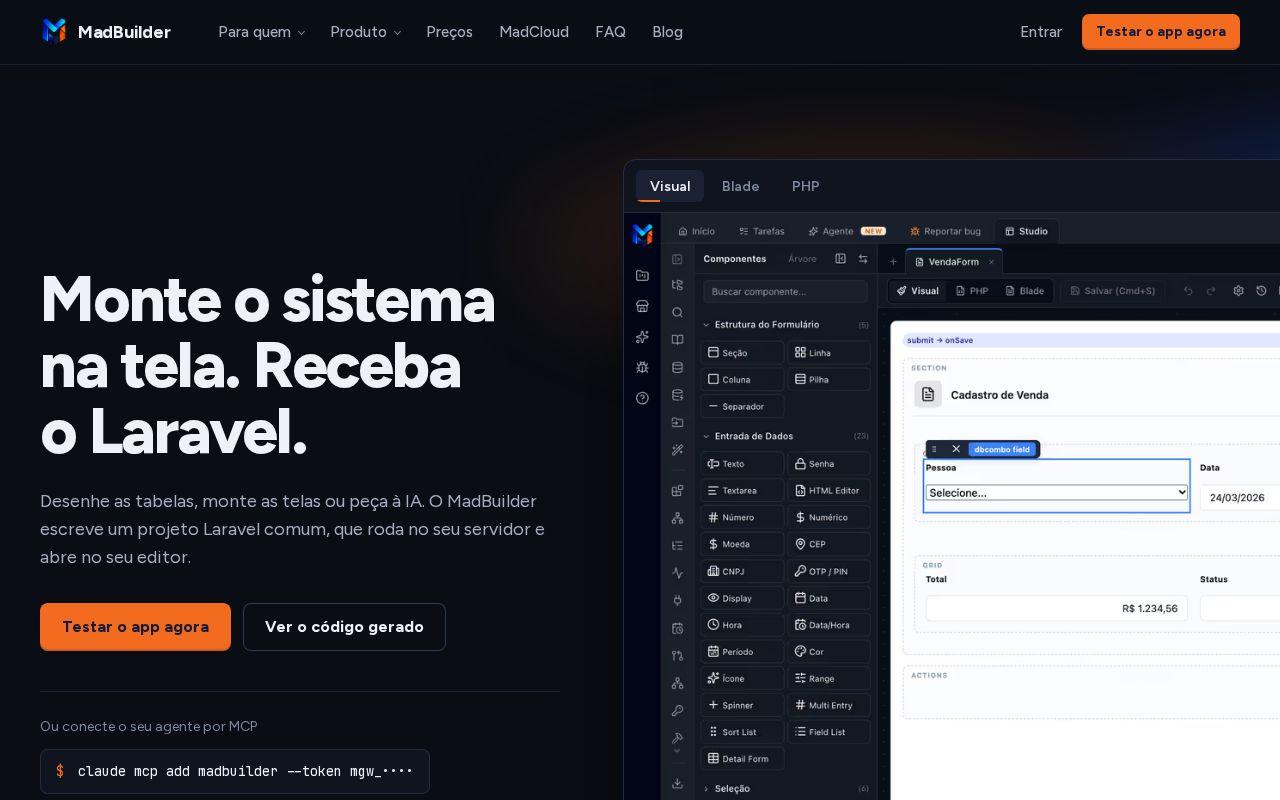Viewport: 1280px width, 800px height.
Task: Select the Range slider component
Action: [x=829, y=679]
